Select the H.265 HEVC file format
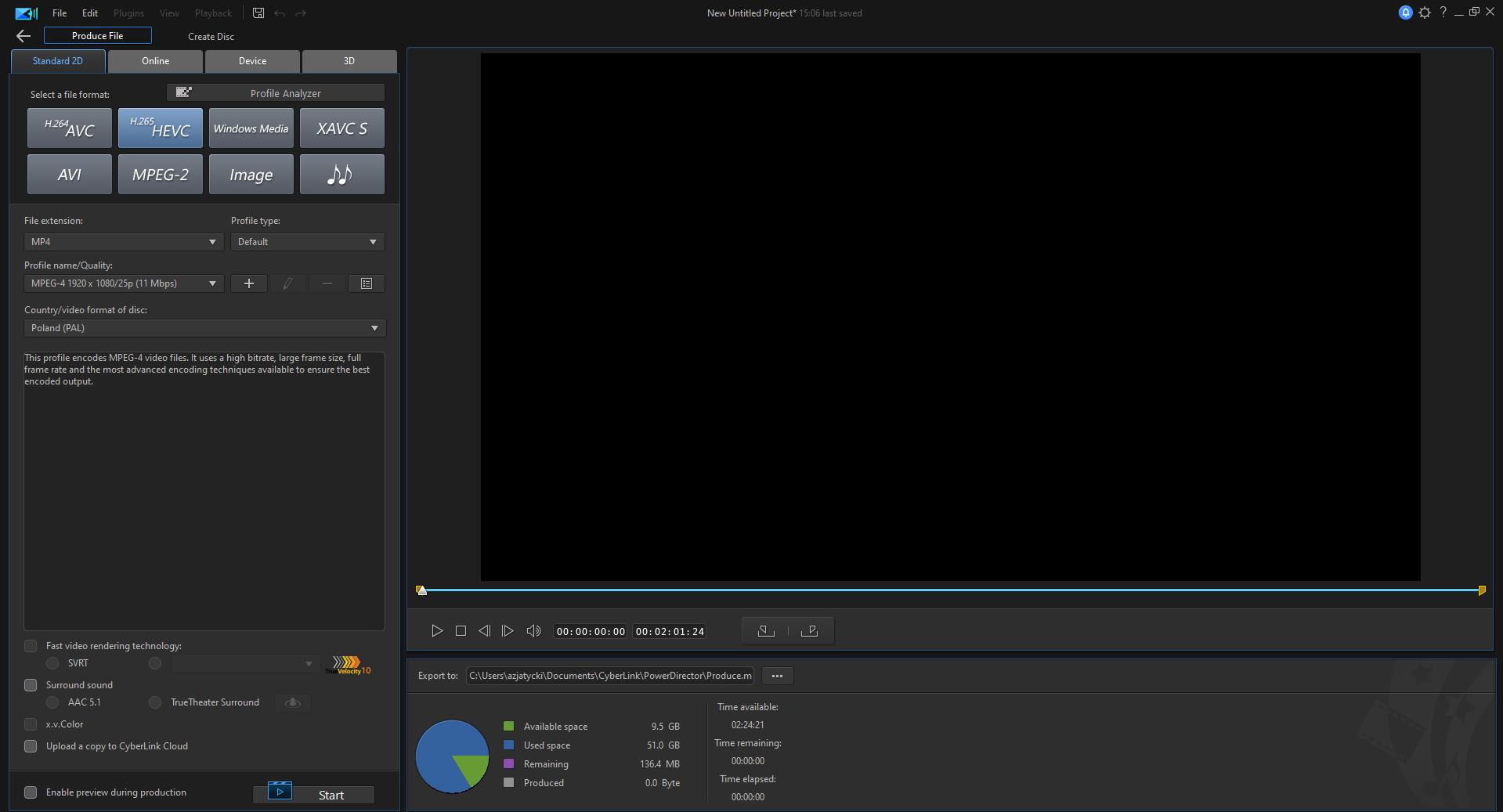Viewport: 1503px width, 812px height. pyautogui.click(x=161, y=128)
